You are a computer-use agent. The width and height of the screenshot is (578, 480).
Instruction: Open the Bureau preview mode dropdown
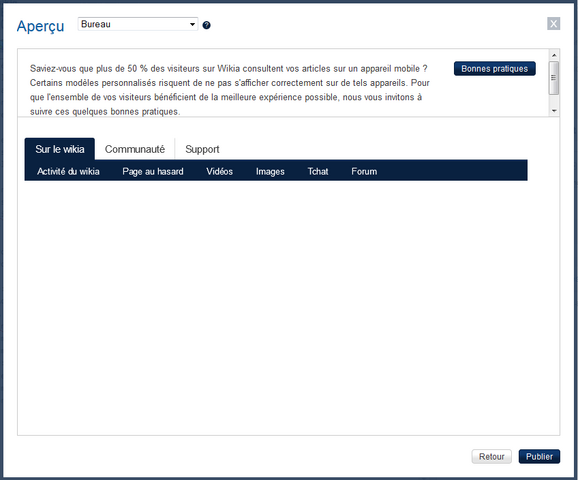138,24
